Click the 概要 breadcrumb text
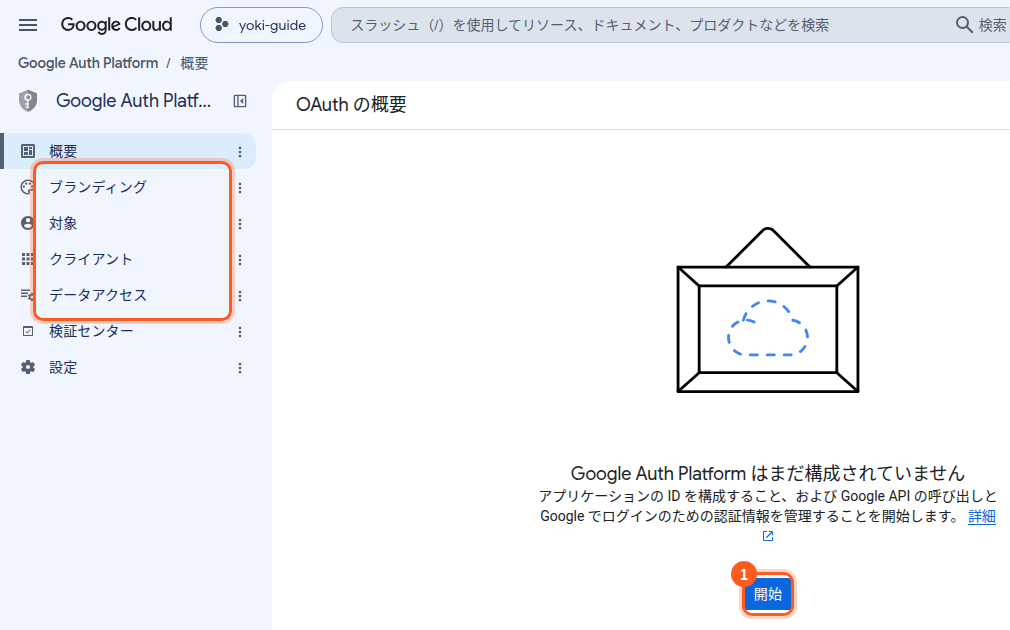 pyautogui.click(x=194, y=63)
